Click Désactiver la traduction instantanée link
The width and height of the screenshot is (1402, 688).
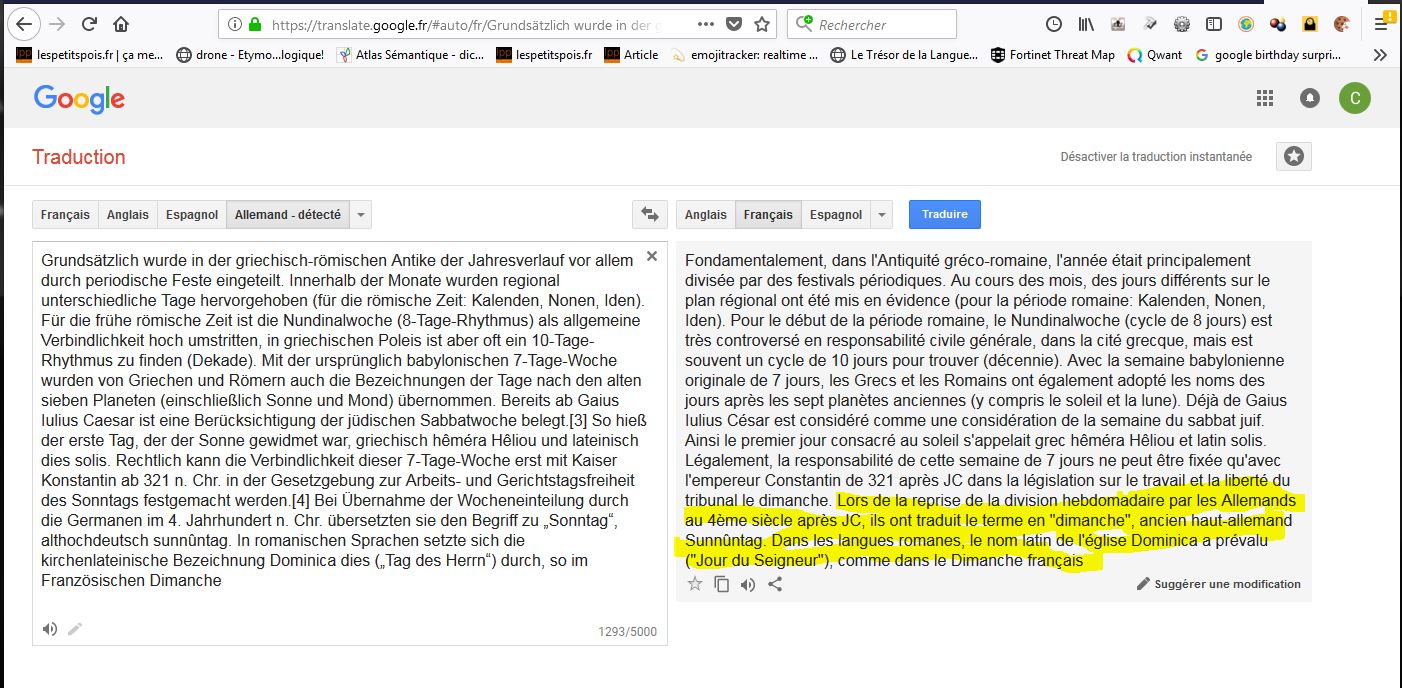click(x=1156, y=157)
